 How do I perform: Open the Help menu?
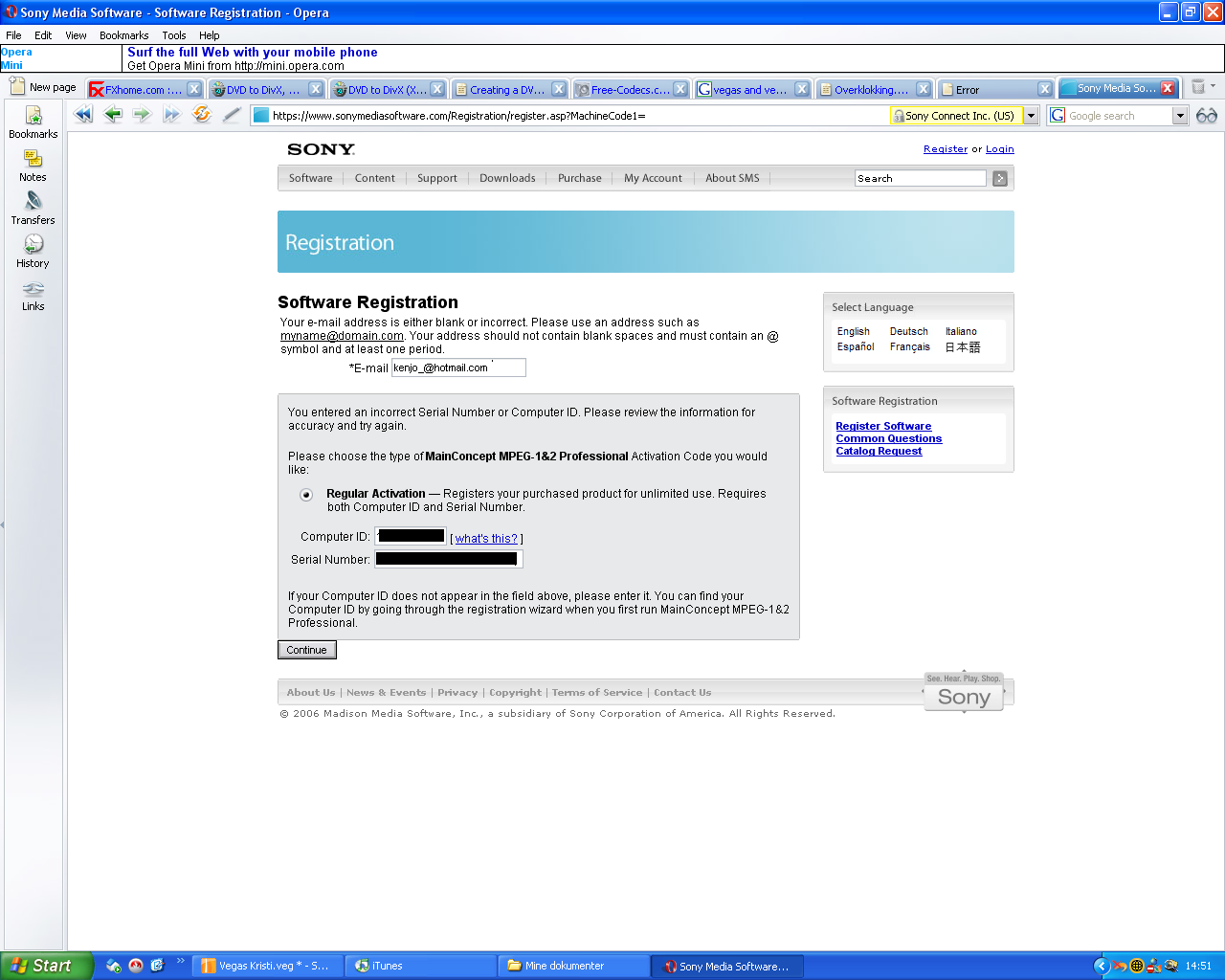point(210,35)
